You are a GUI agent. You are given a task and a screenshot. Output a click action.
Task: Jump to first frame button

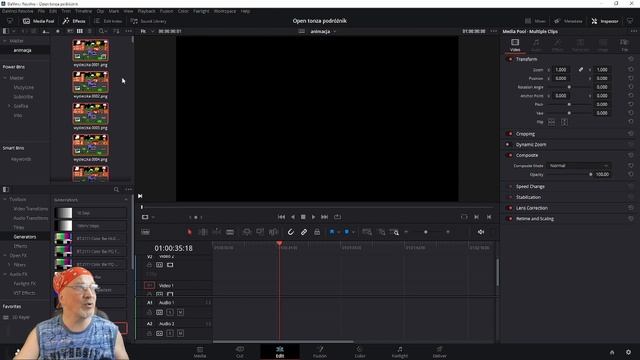[x=281, y=217]
